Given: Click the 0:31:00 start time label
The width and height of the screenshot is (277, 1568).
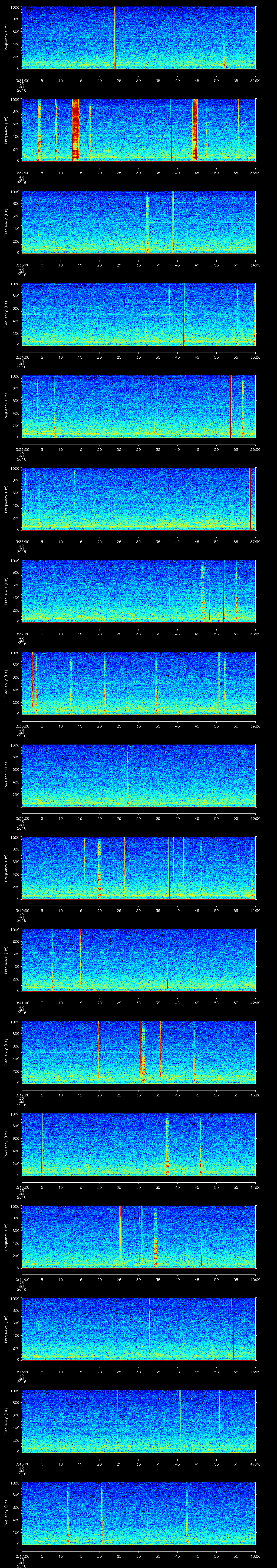Looking at the screenshot, I should pyautogui.click(x=22, y=80).
